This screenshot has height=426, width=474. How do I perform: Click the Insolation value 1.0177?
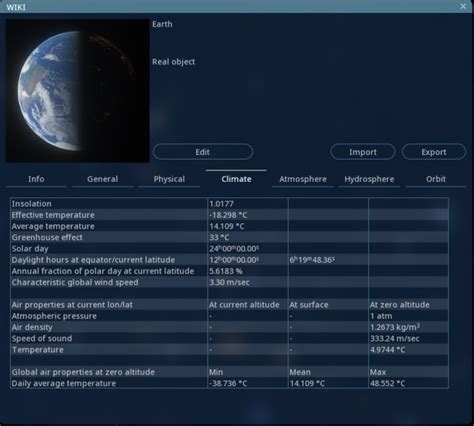221,204
